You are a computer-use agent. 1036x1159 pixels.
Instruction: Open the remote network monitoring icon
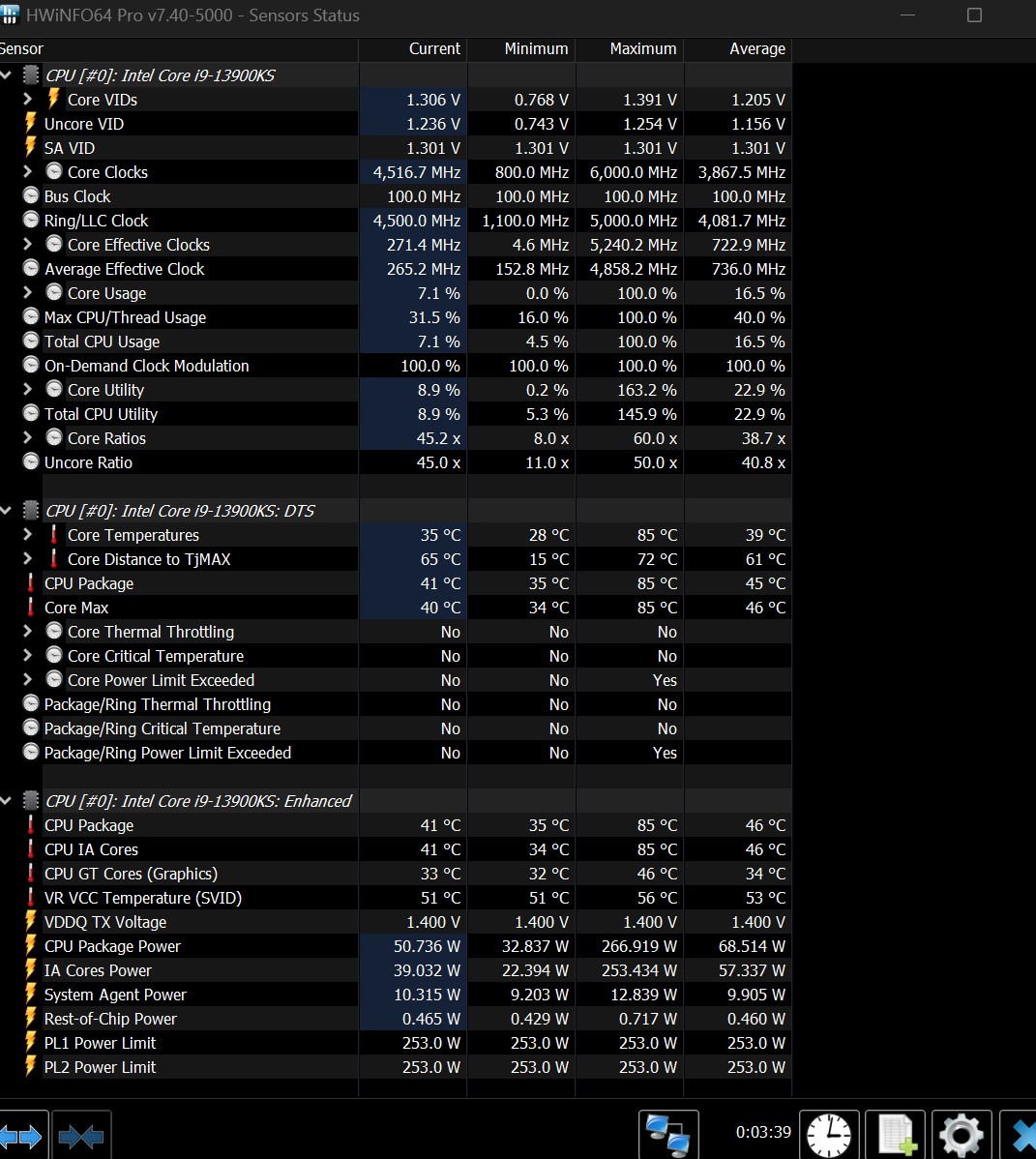pyautogui.click(x=668, y=1136)
